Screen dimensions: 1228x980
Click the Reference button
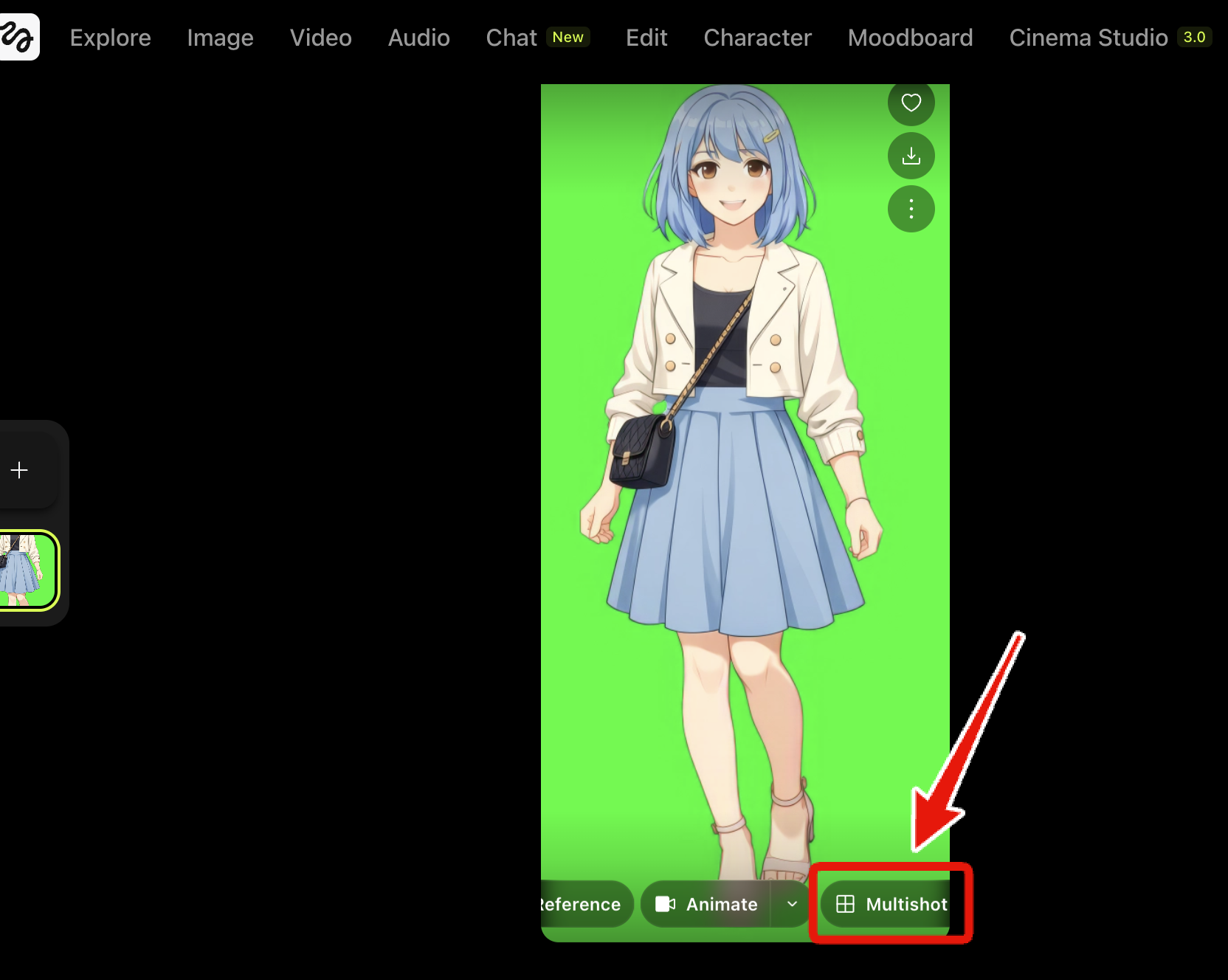coord(583,904)
